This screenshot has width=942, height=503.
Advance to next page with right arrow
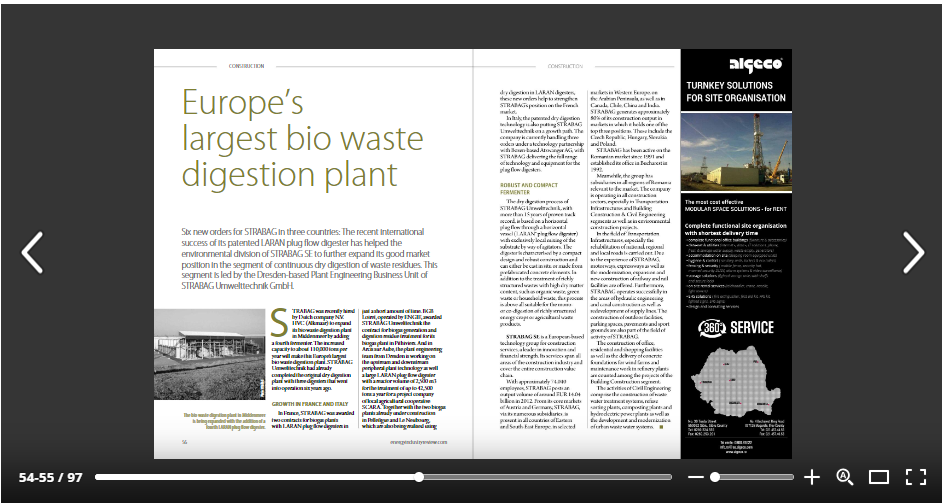914,252
